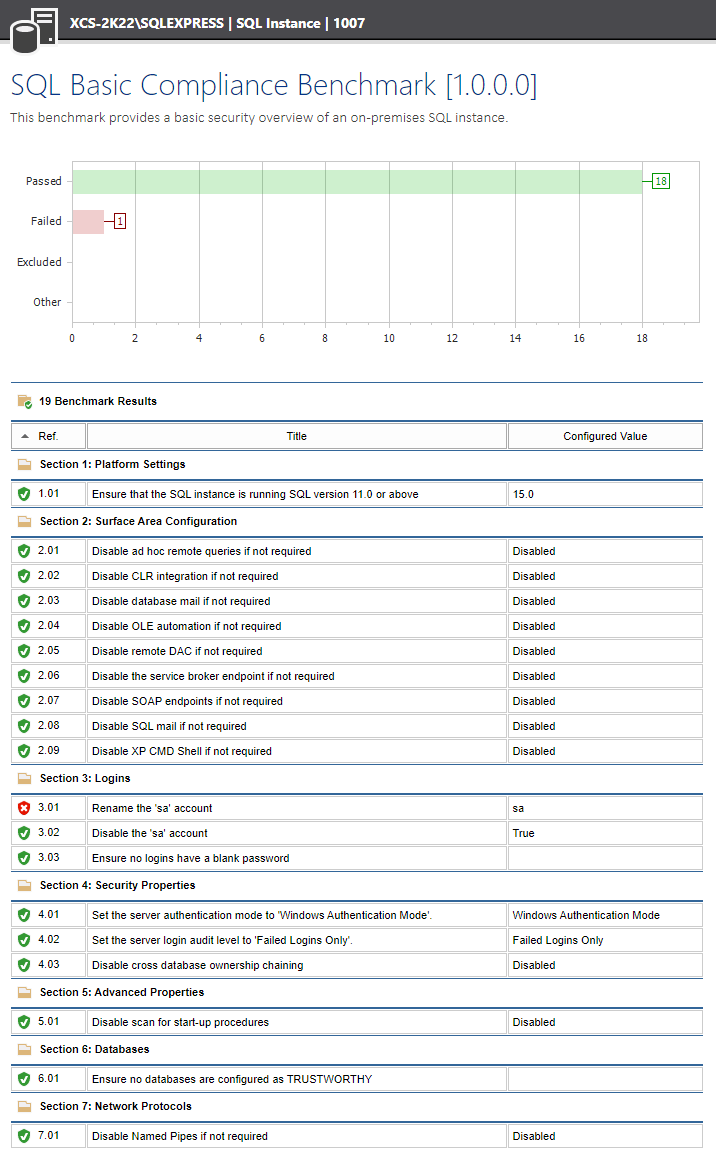Image resolution: width=716 pixels, height=1162 pixels.
Task: Sort by the Configured Value column header
Action: click(605, 436)
